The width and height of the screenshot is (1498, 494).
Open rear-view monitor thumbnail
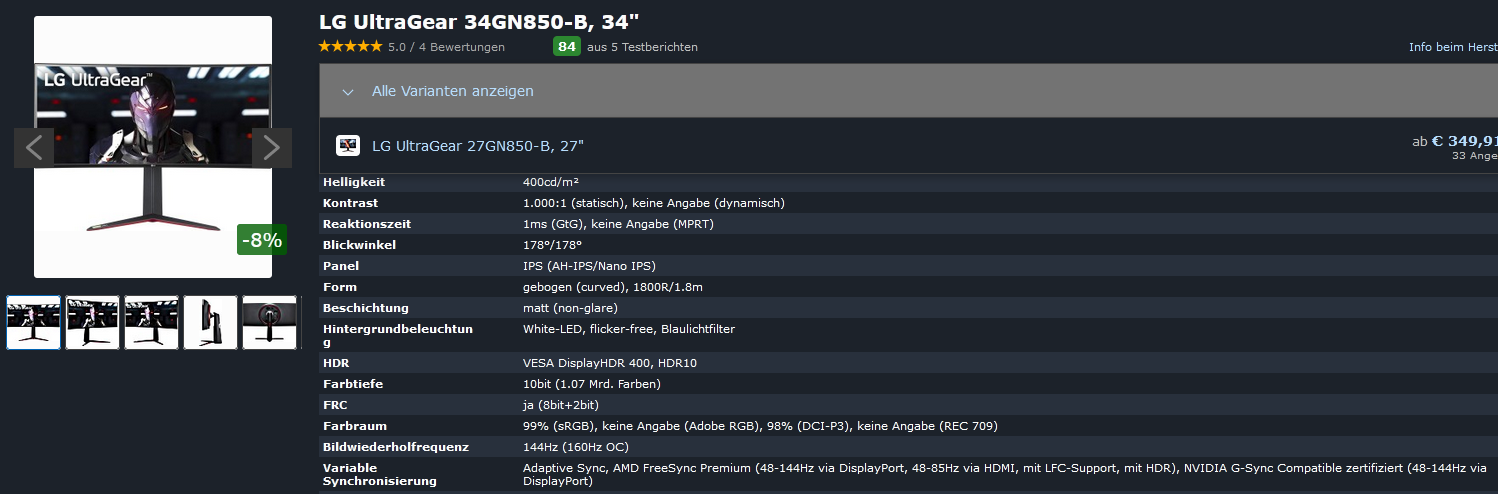point(270,322)
